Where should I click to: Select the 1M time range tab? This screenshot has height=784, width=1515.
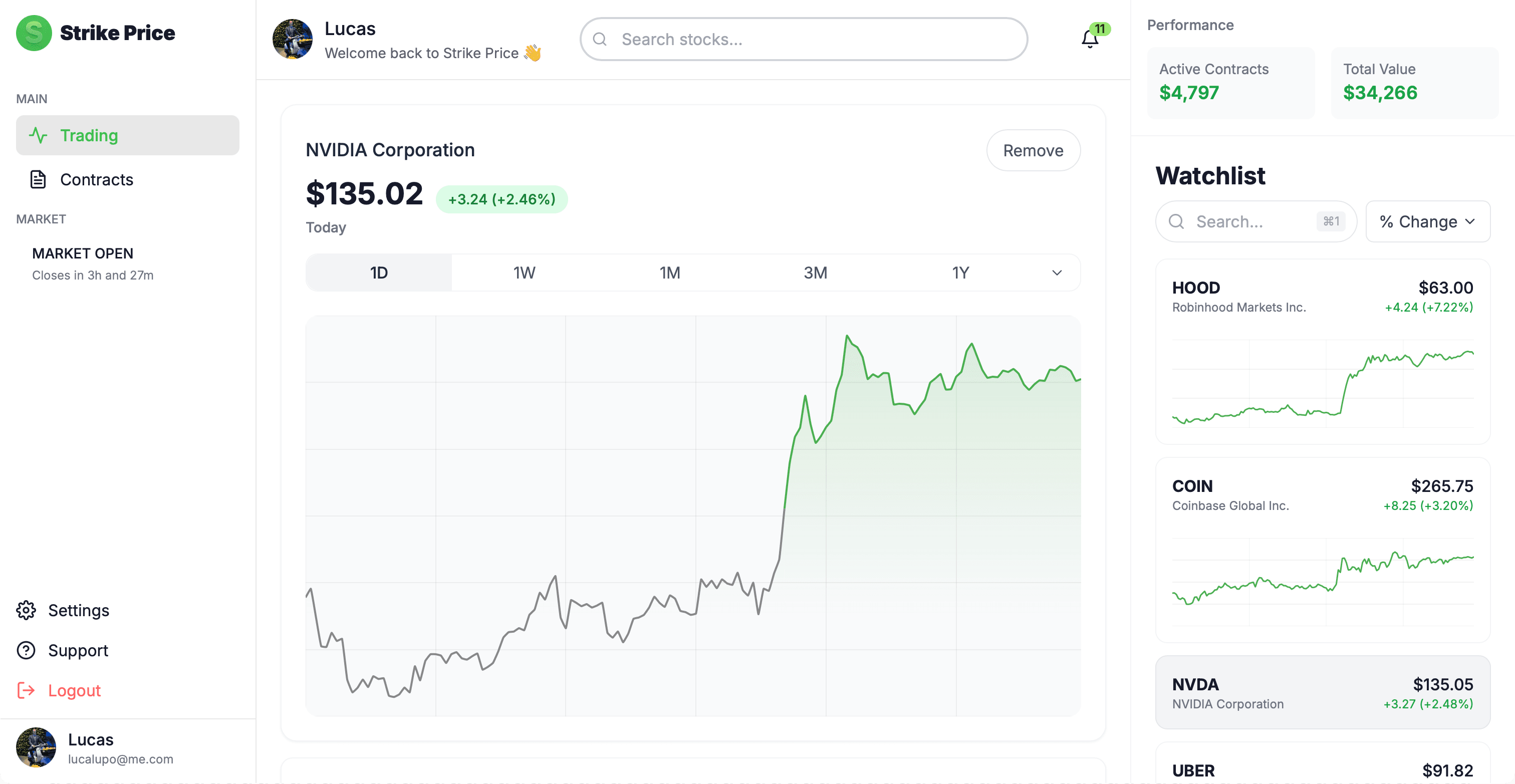(x=670, y=273)
